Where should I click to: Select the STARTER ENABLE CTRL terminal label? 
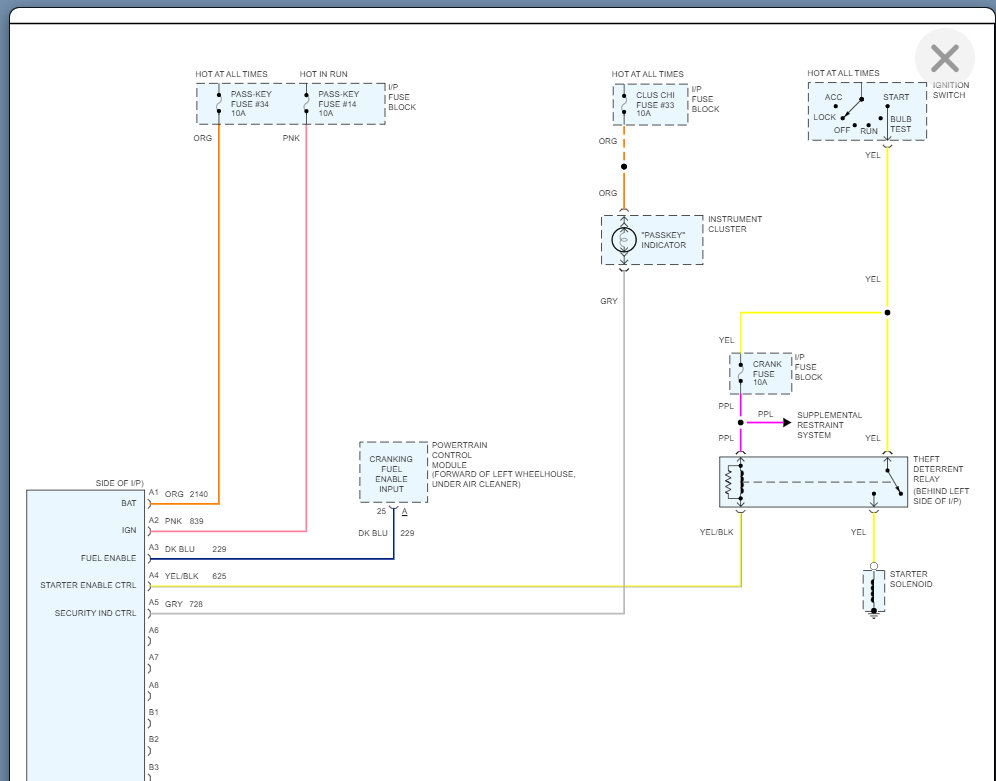tap(88, 585)
